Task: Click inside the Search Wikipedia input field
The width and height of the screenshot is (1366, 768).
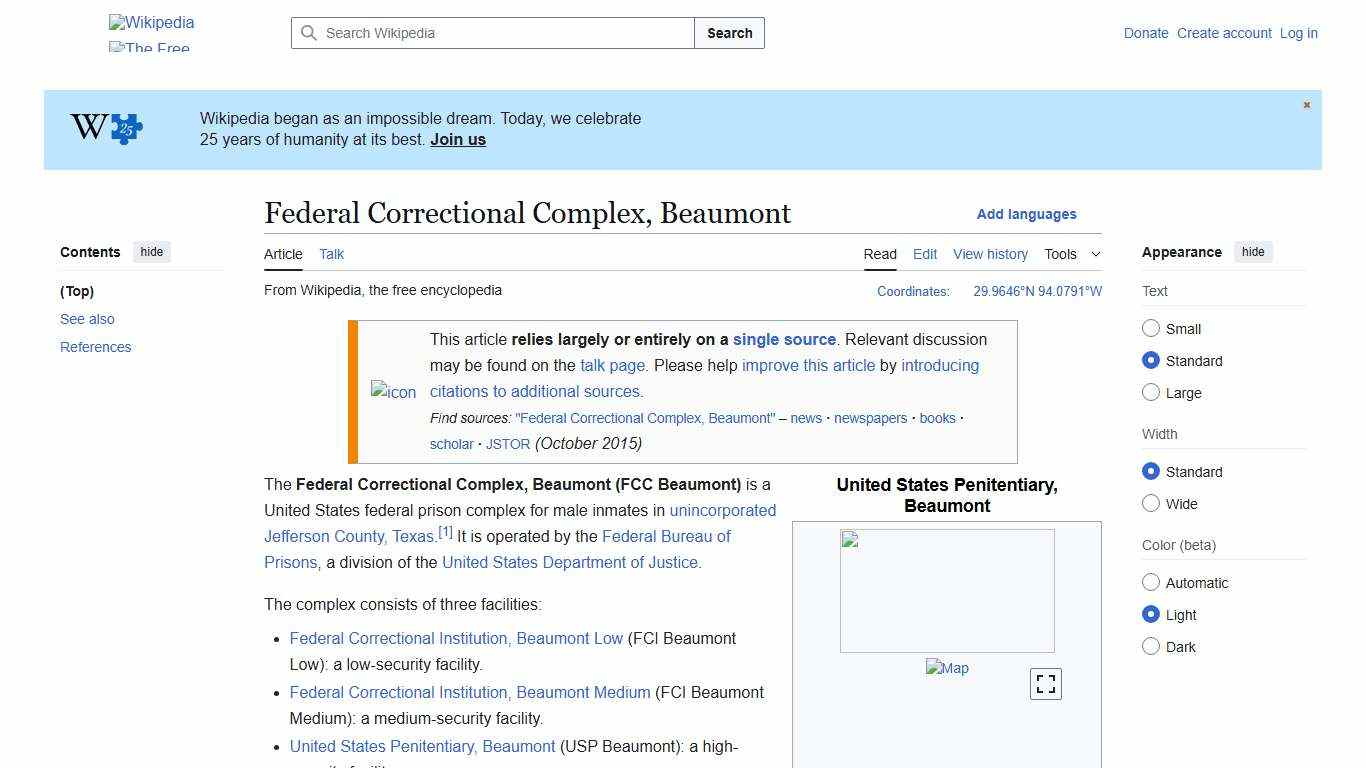Action: (x=490, y=33)
